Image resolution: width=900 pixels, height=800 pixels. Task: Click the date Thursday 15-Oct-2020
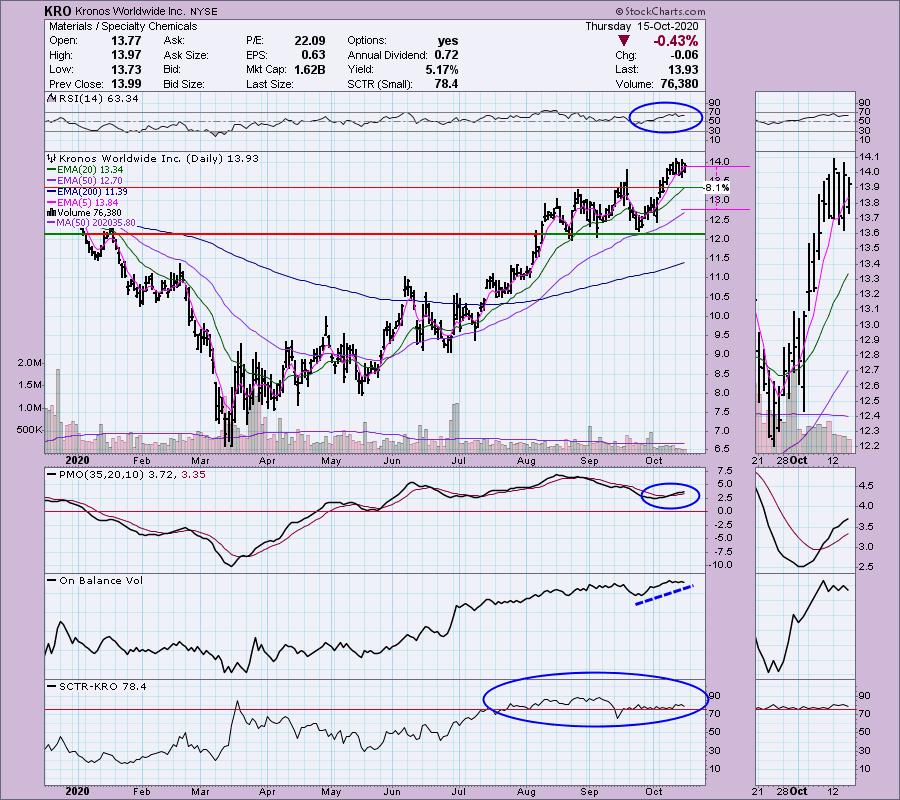642,26
